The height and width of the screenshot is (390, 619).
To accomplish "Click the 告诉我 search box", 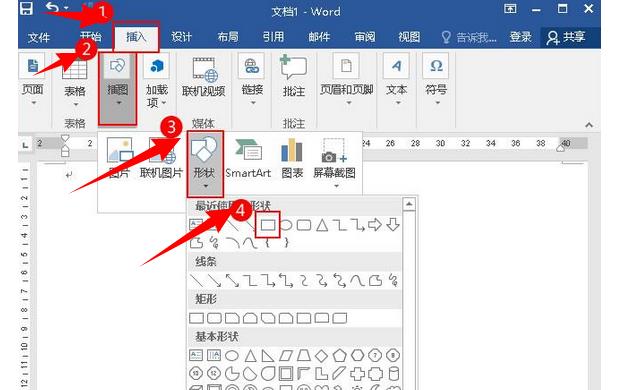I will pos(469,38).
